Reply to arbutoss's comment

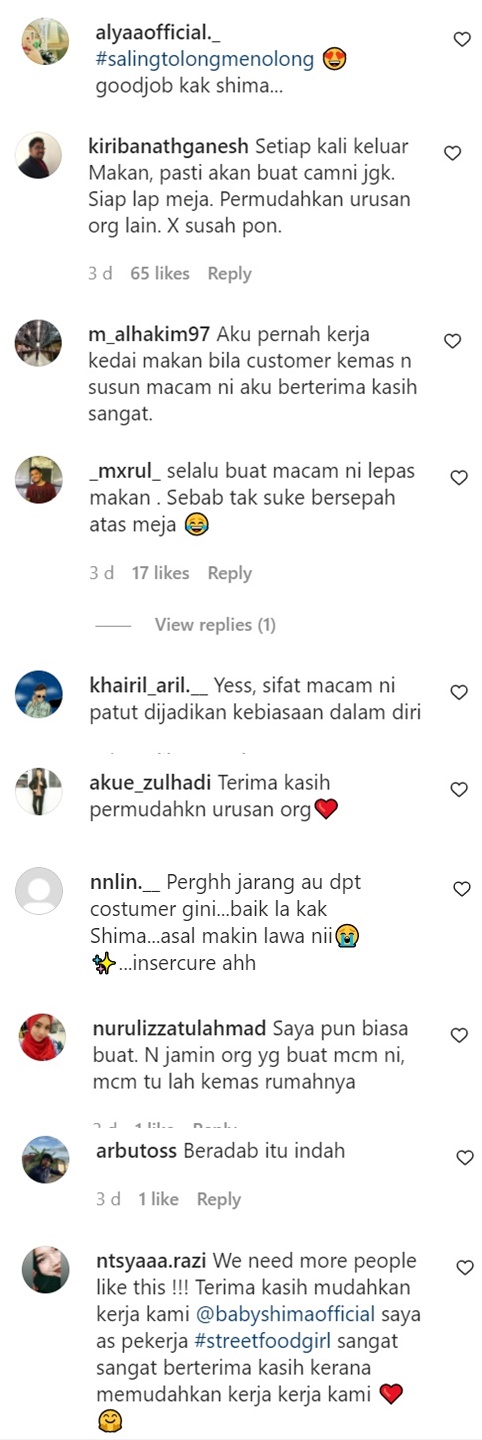point(218,1199)
